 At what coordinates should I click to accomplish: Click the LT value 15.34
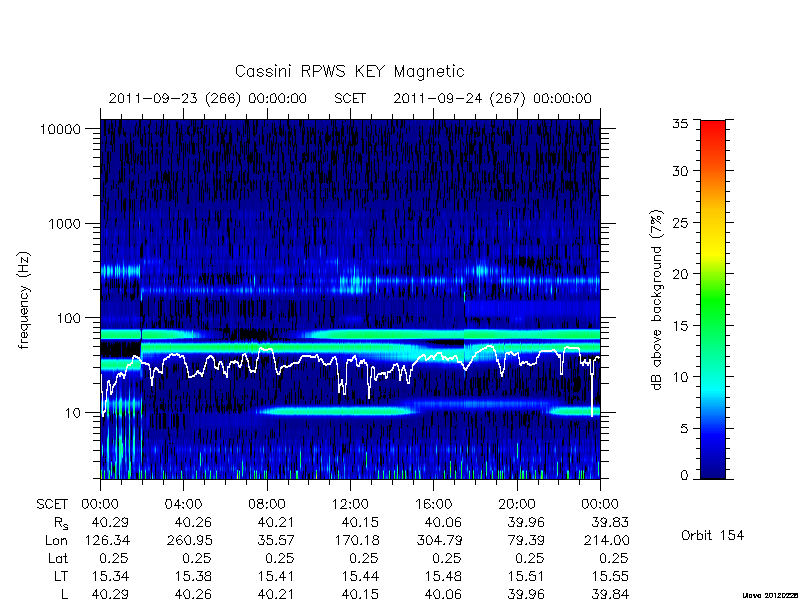point(110,576)
